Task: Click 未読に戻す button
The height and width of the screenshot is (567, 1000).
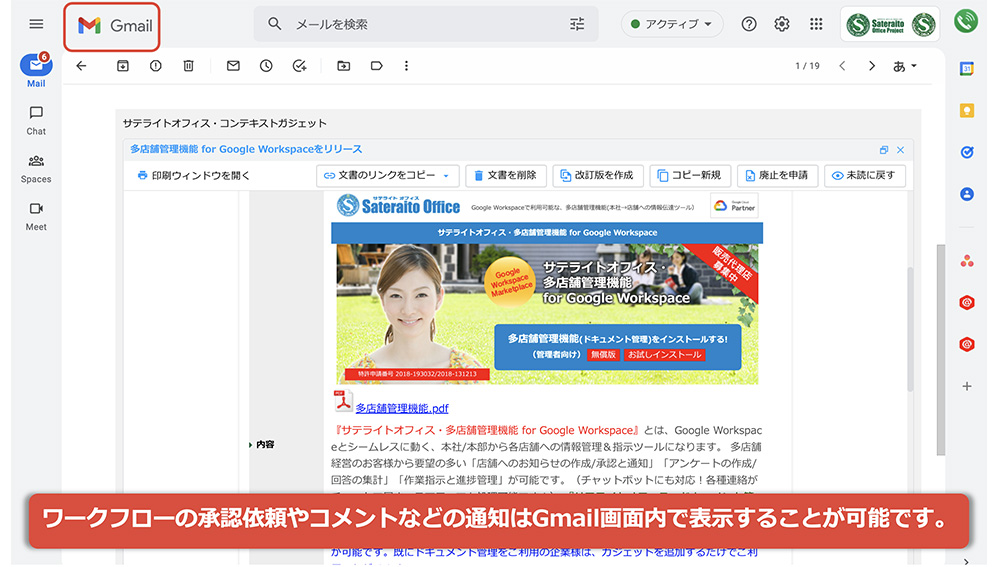Action: (x=865, y=175)
